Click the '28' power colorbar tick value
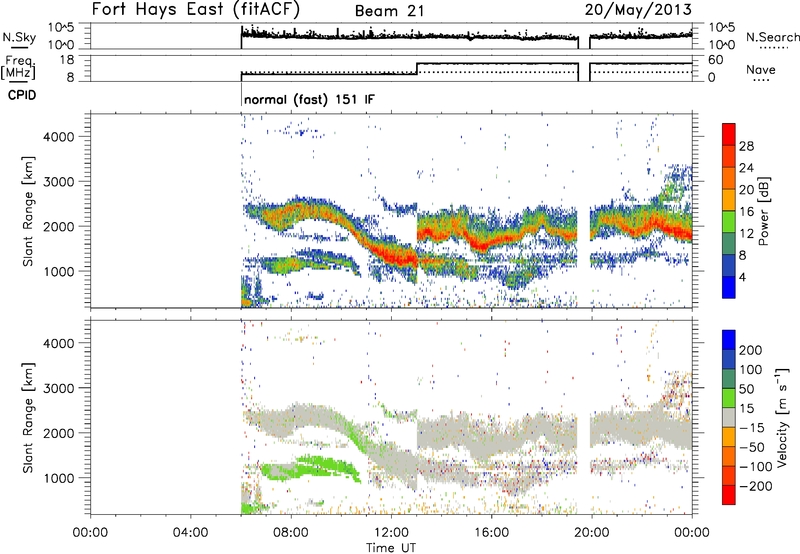 [x=746, y=146]
